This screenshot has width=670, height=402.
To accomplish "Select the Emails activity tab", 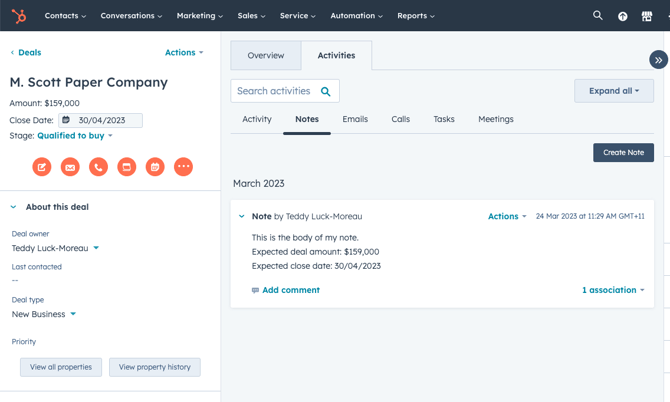I will point(355,119).
